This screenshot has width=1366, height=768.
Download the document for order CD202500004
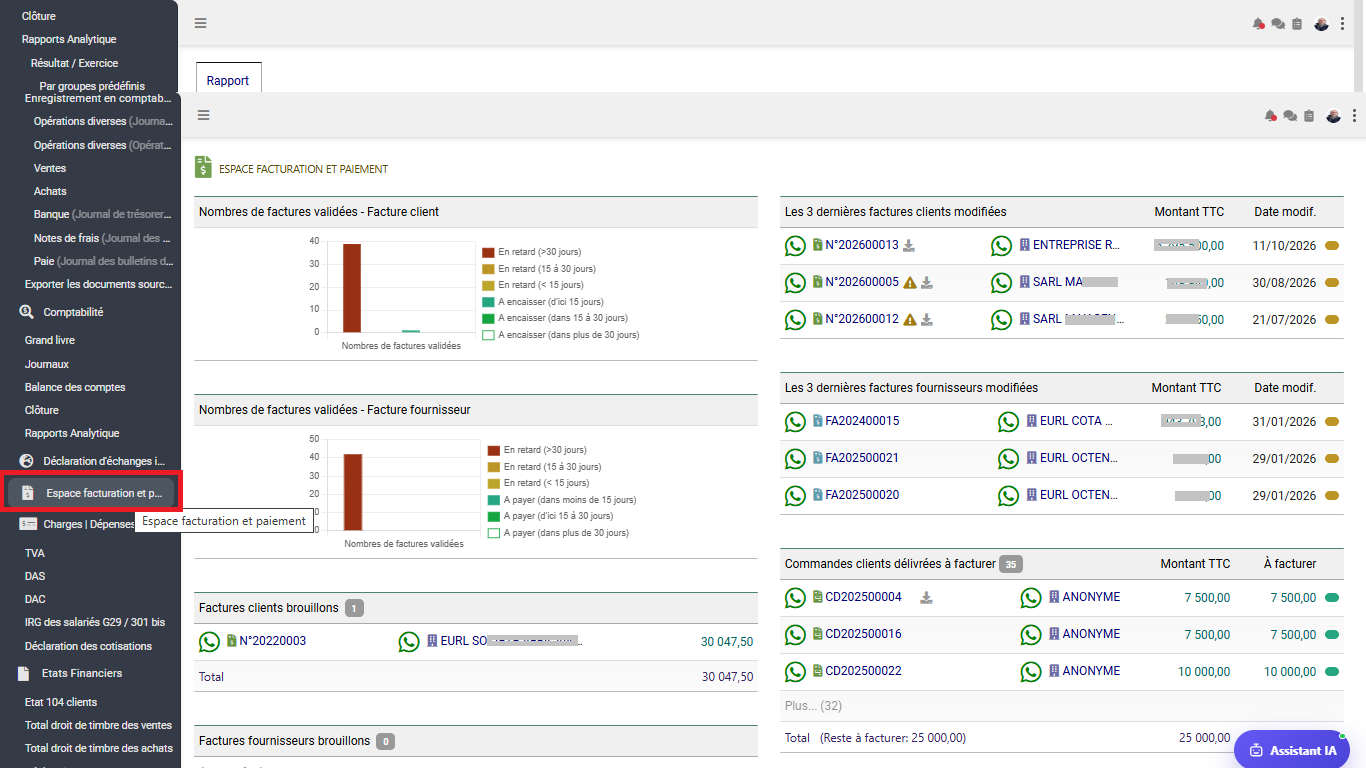tap(927, 598)
